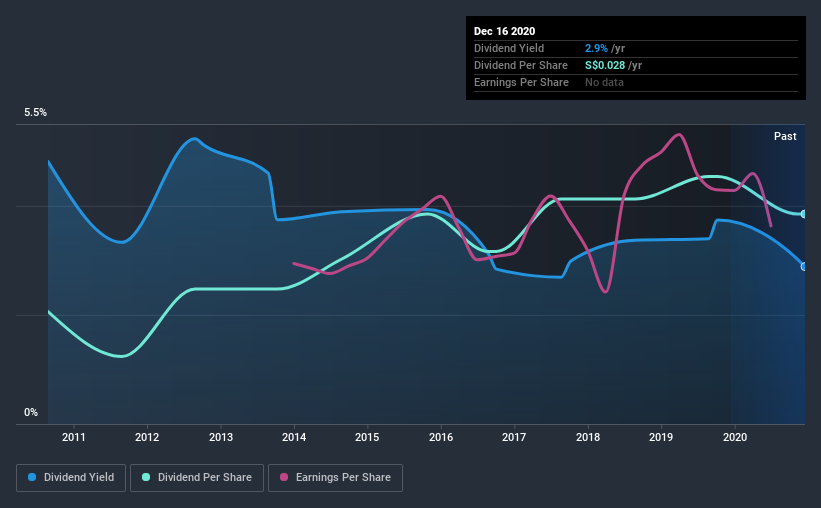Select the 2016 tick on the x-axis
The width and height of the screenshot is (821, 508).
[x=441, y=437]
